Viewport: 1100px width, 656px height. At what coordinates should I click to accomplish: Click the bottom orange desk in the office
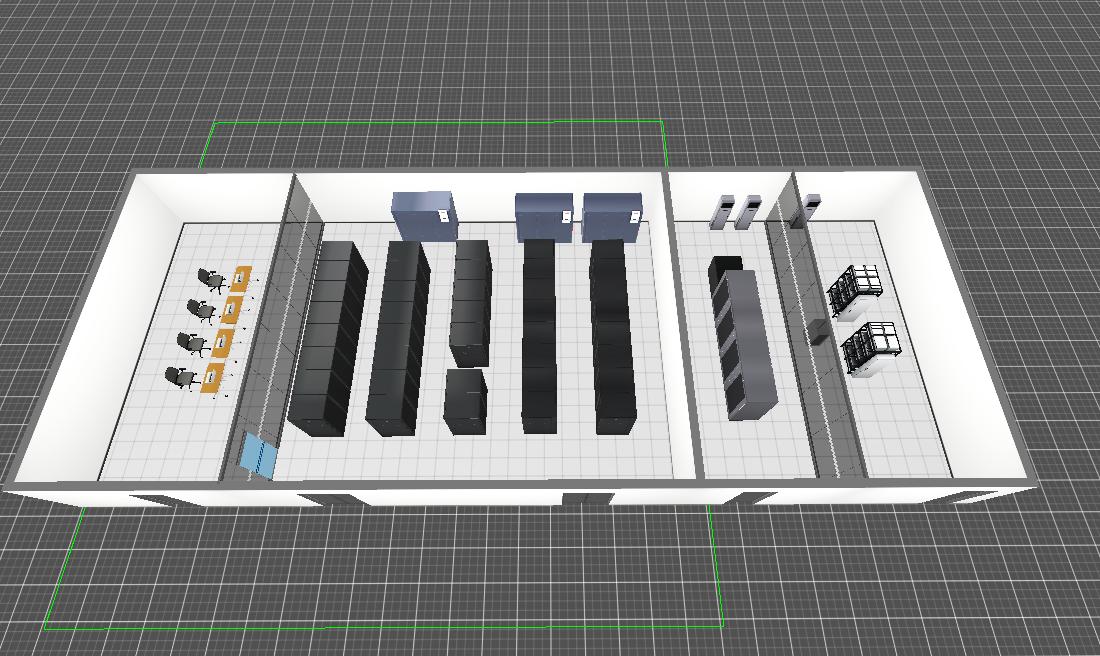point(212,378)
